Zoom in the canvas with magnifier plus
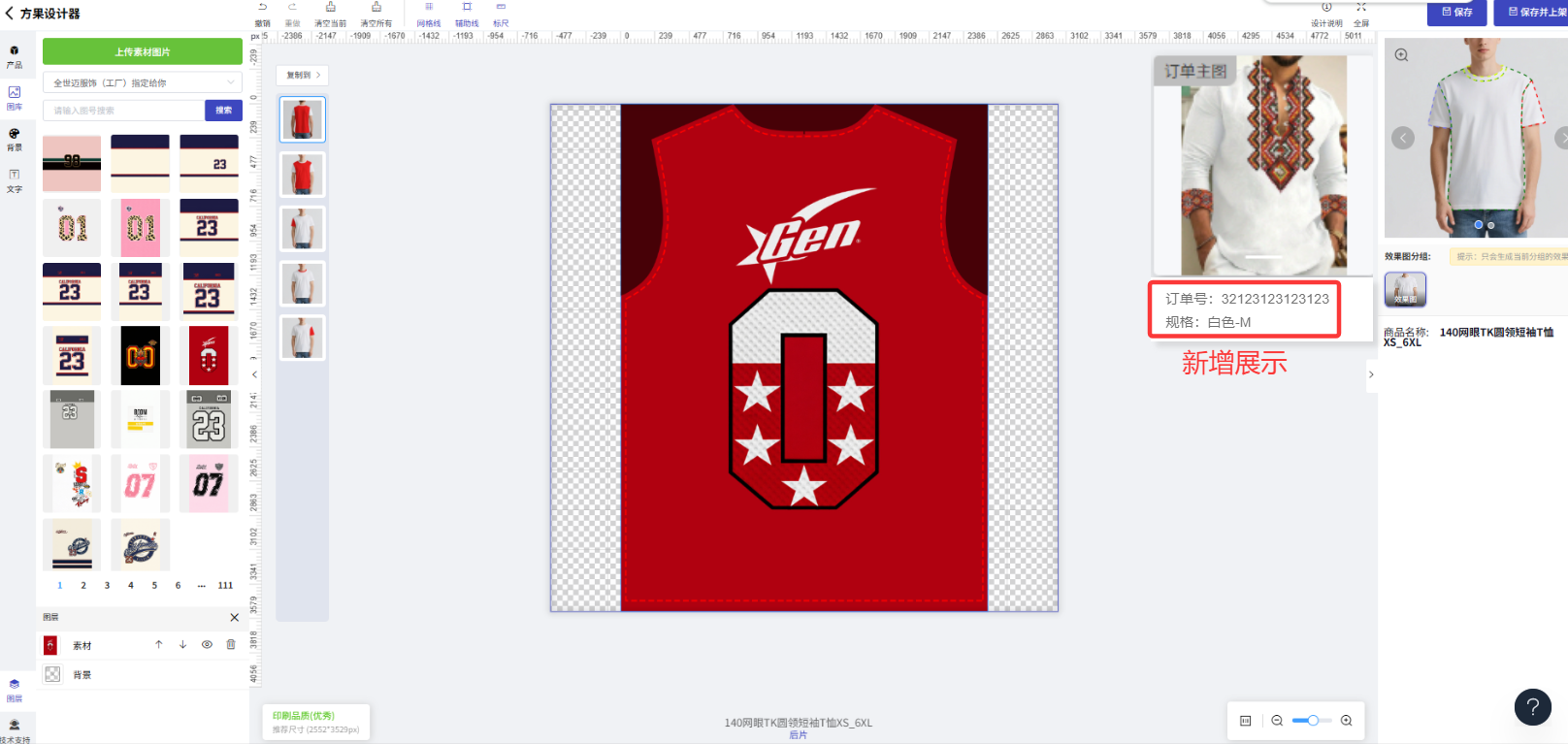Image resolution: width=1568 pixels, height=744 pixels. pos(1346,721)
